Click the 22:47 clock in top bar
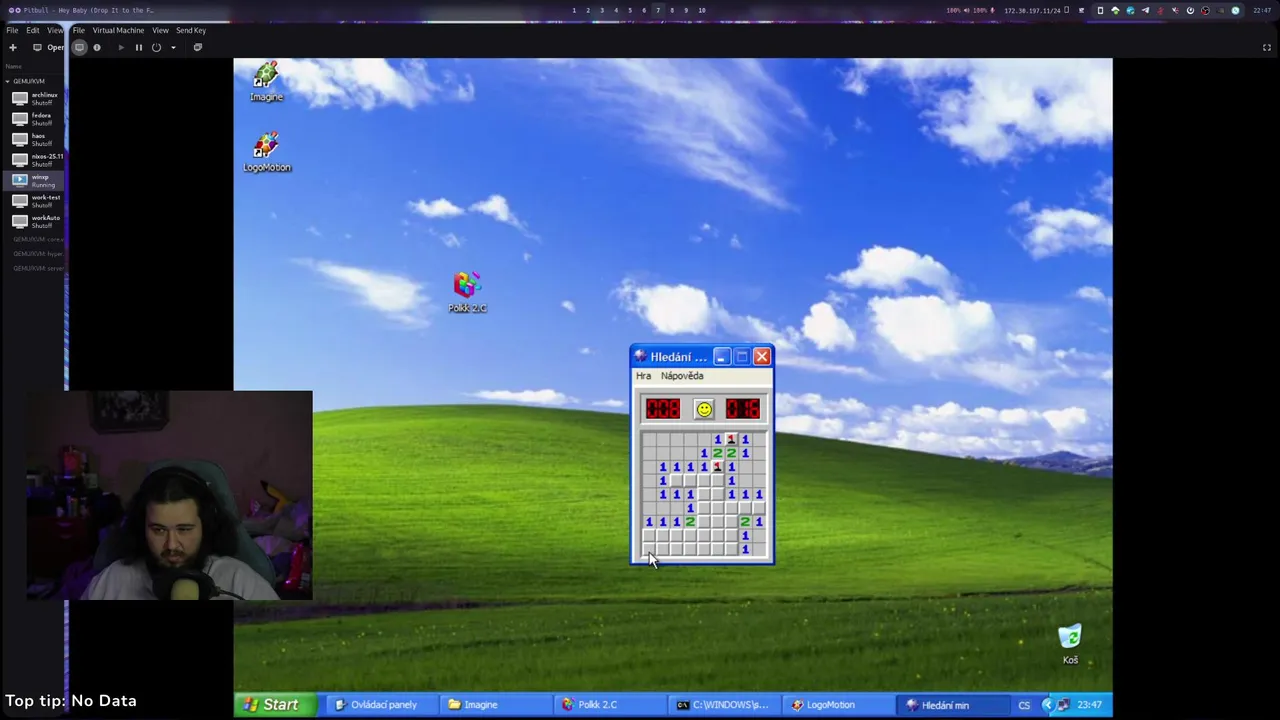The width and height of the screenshot is (1280, 720). coord(1262,10)
